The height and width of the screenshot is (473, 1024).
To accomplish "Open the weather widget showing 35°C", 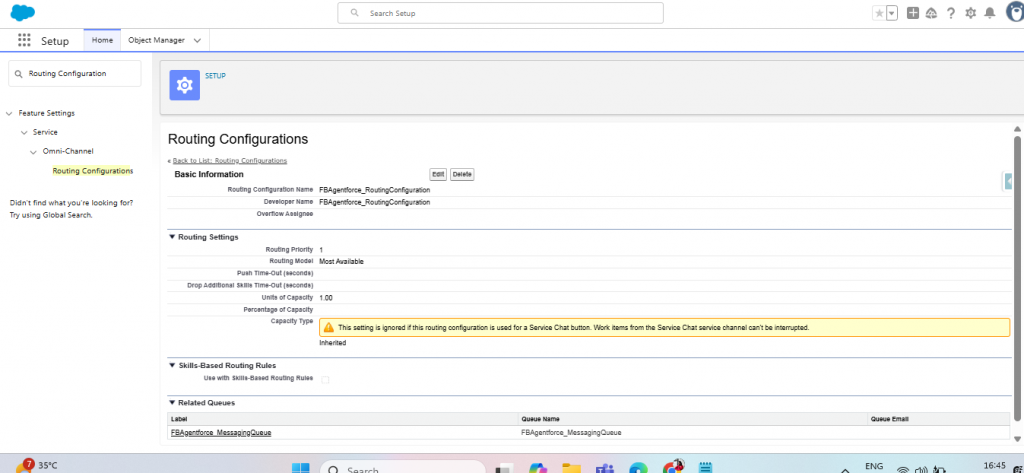I will coord(36,465).
